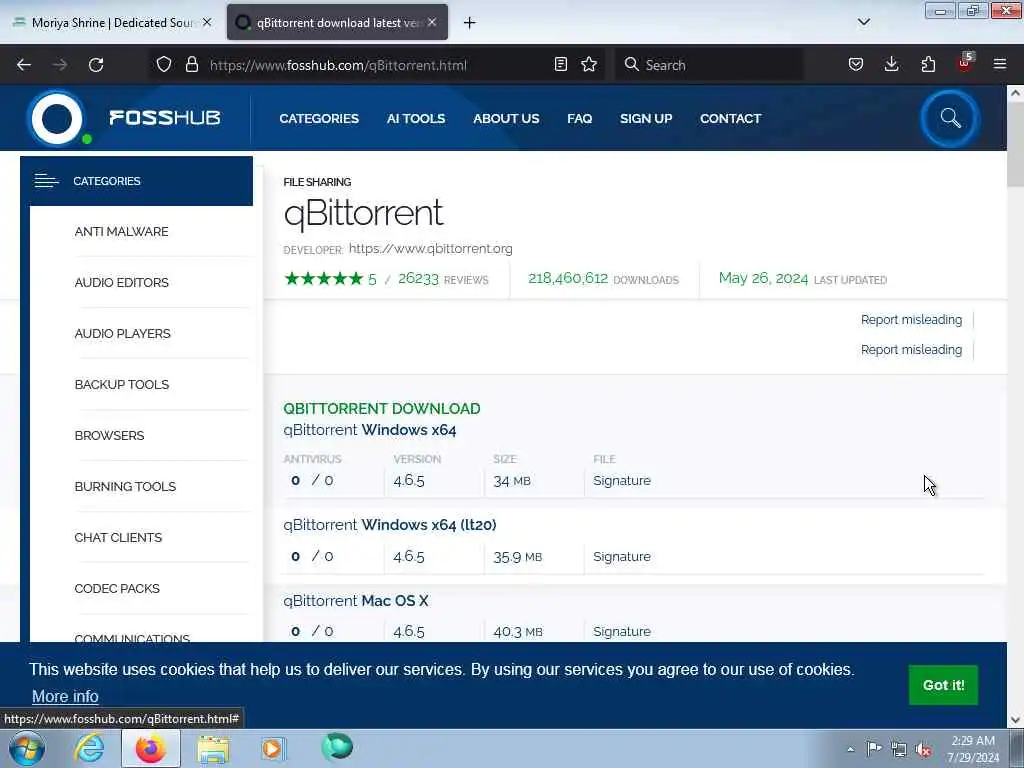Select BACKUP TOOLS category
Image resolution: width=1024 pixels, height=768 pixels.
[x=122, y=385]
